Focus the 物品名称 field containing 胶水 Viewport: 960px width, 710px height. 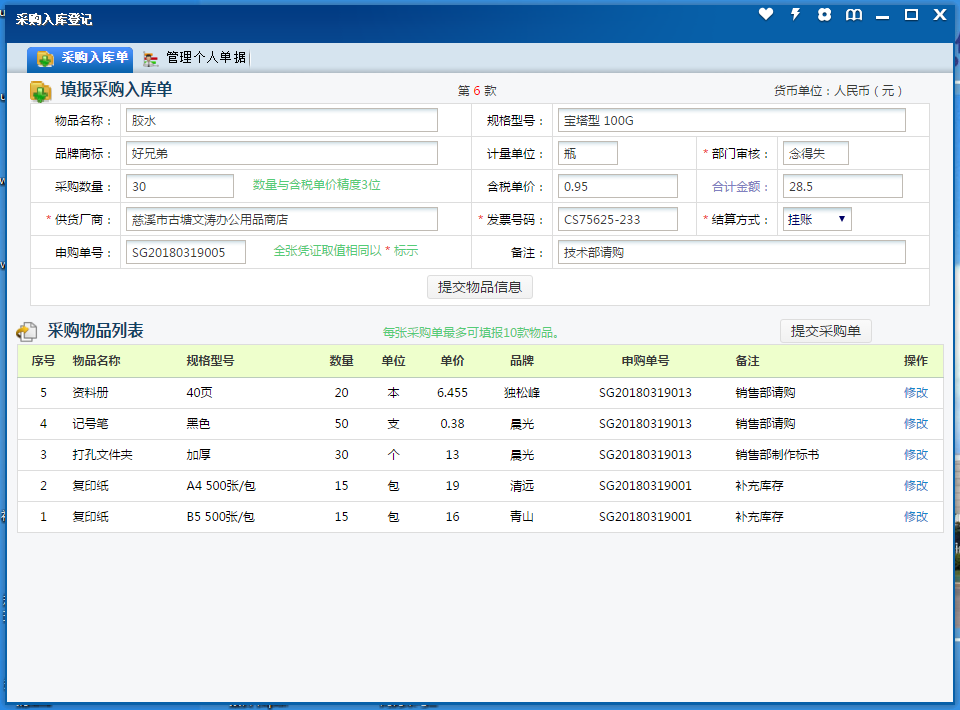click(x=282, y=121)
